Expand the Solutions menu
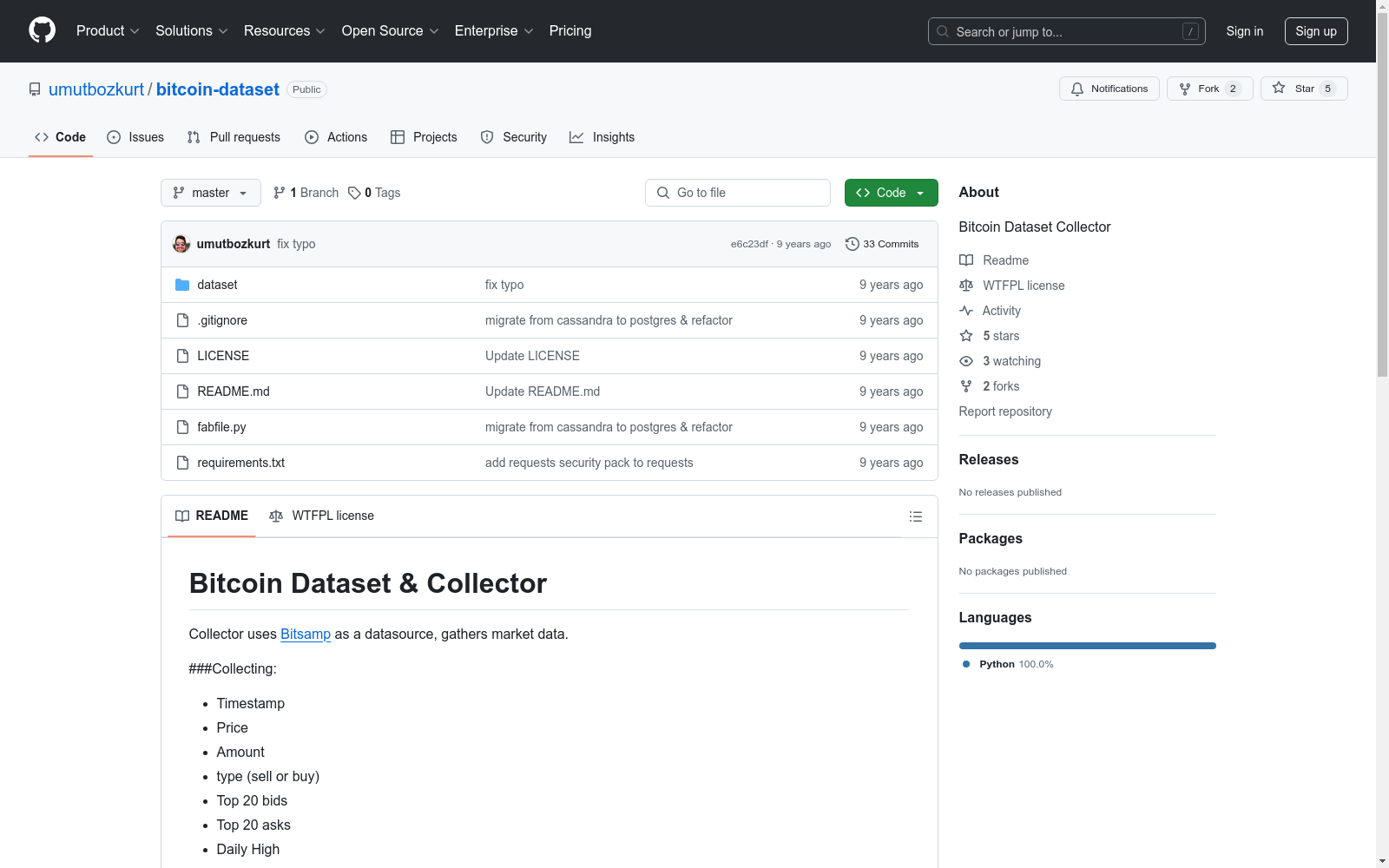Image resolution: width=1389 pixels, height=868 pixels. click(192, 30)
